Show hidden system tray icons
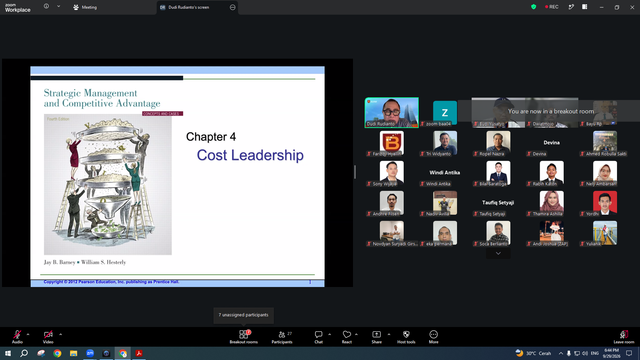 pos(561,353)
